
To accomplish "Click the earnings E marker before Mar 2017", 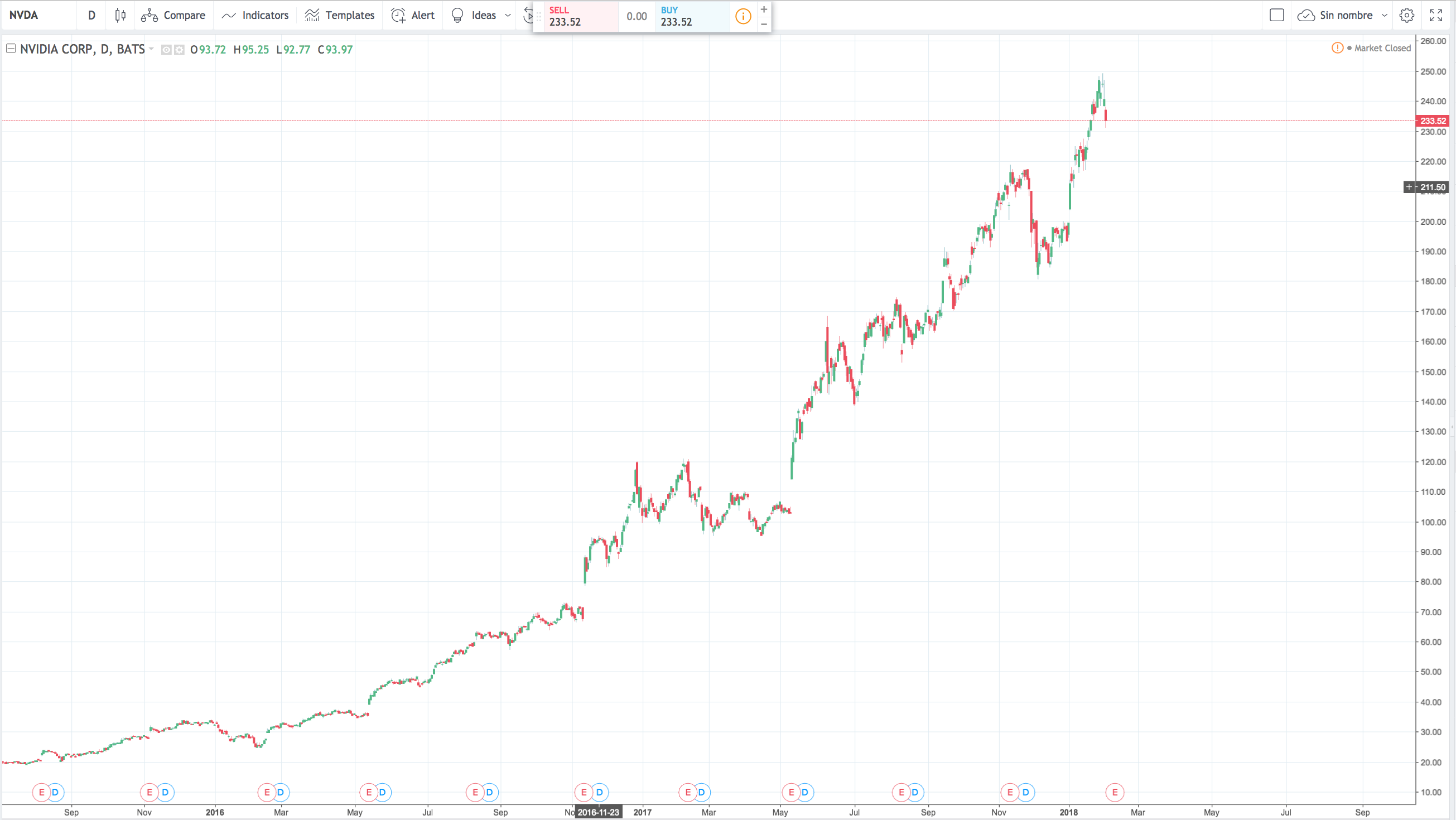I will 688,792.
